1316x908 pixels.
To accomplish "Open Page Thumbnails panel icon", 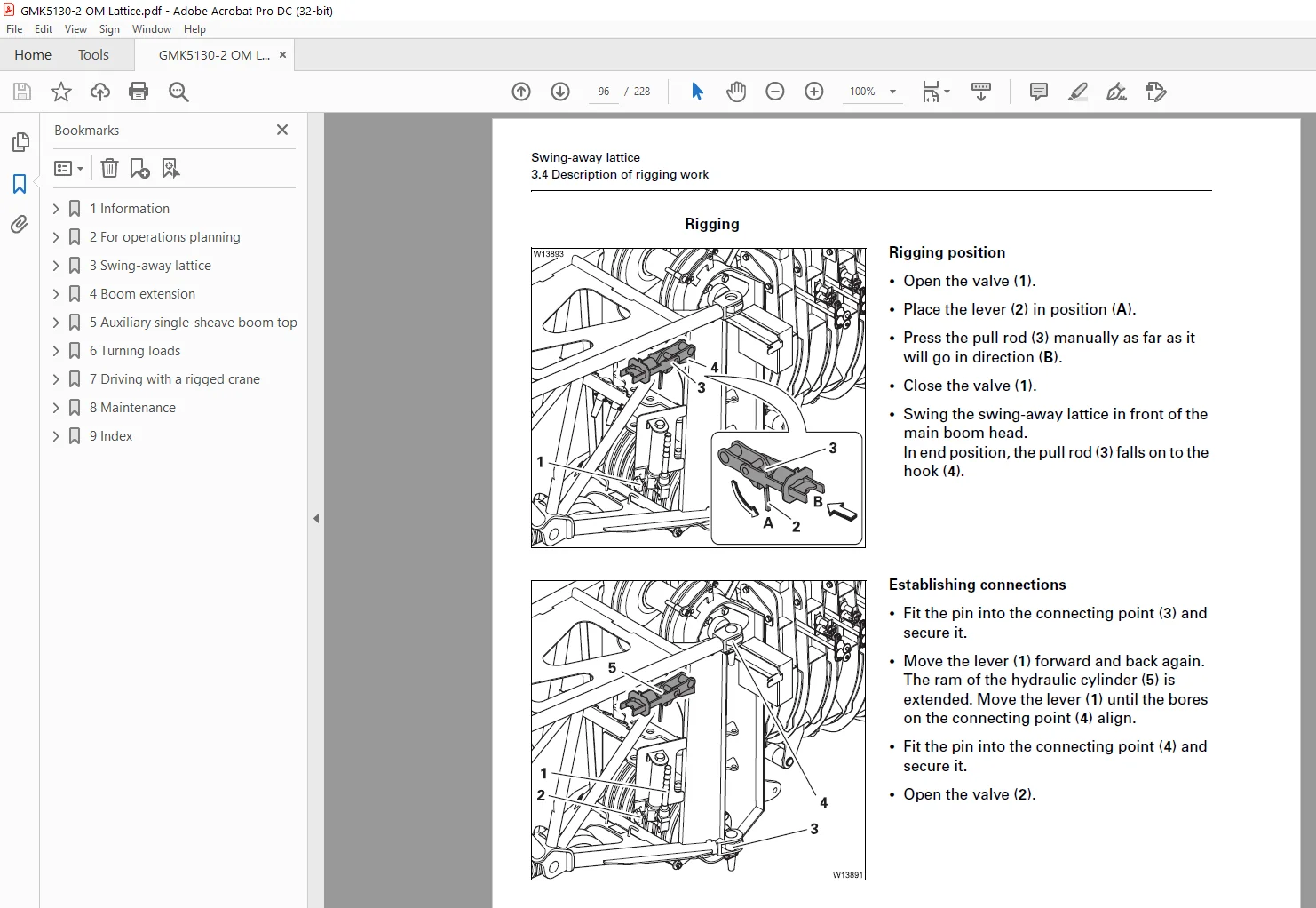I will pyautogui.click(x=20, y=142).
